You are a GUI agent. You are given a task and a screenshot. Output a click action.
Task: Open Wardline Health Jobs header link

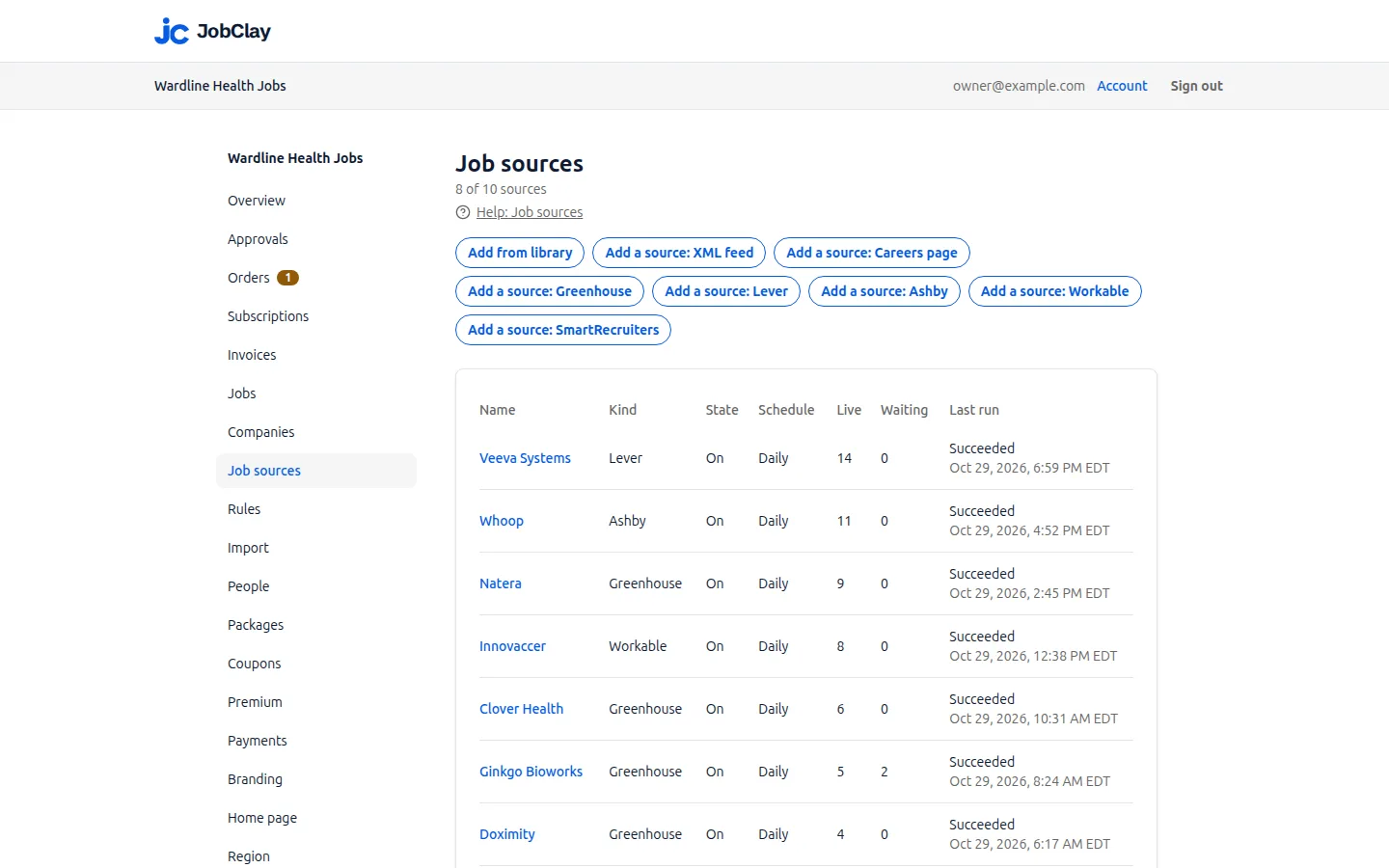(x=220, y=86)
